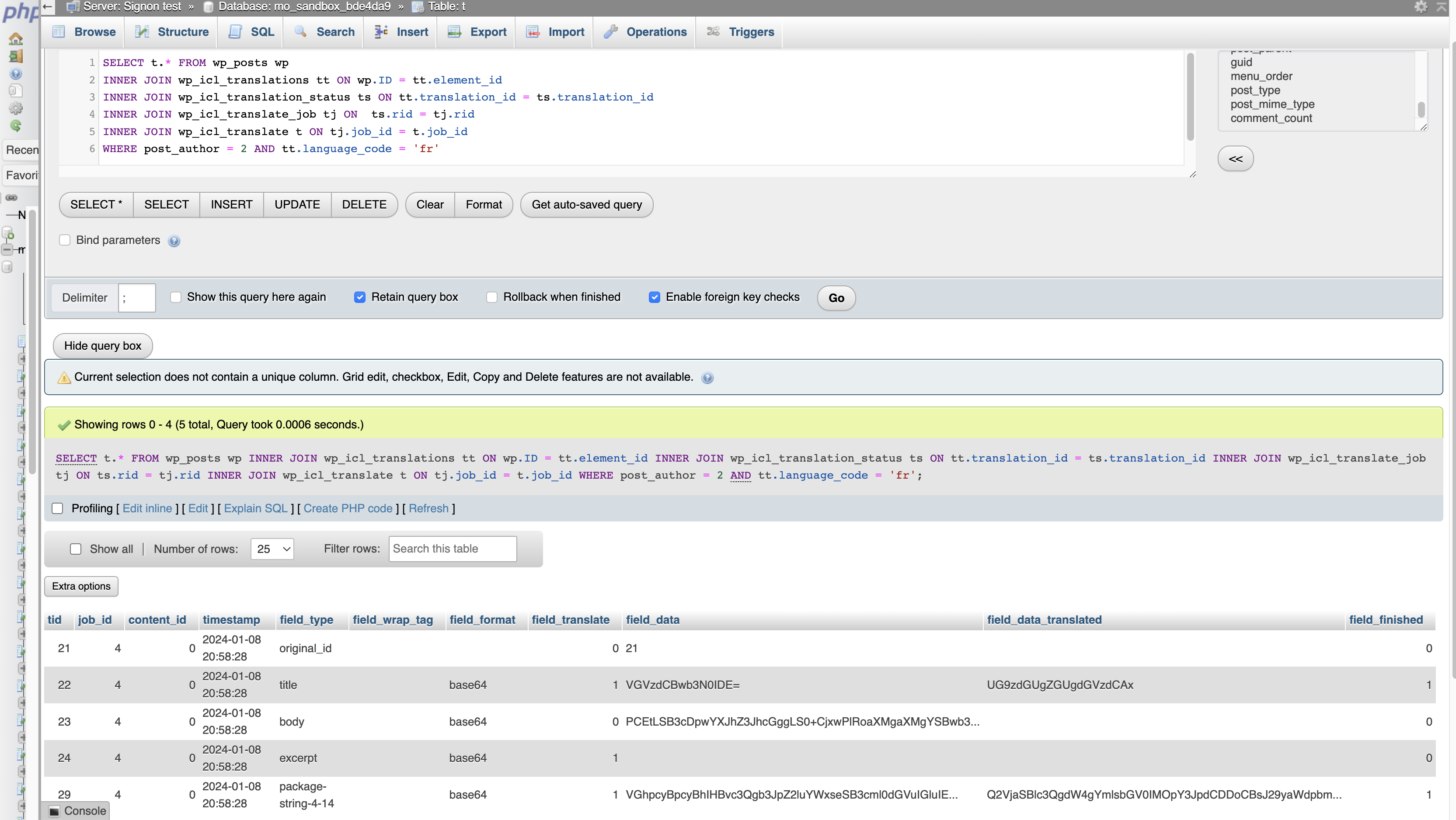Collapse the mo_sandbox database tree node
The image size is (1456, 820).
coord(7,250)
